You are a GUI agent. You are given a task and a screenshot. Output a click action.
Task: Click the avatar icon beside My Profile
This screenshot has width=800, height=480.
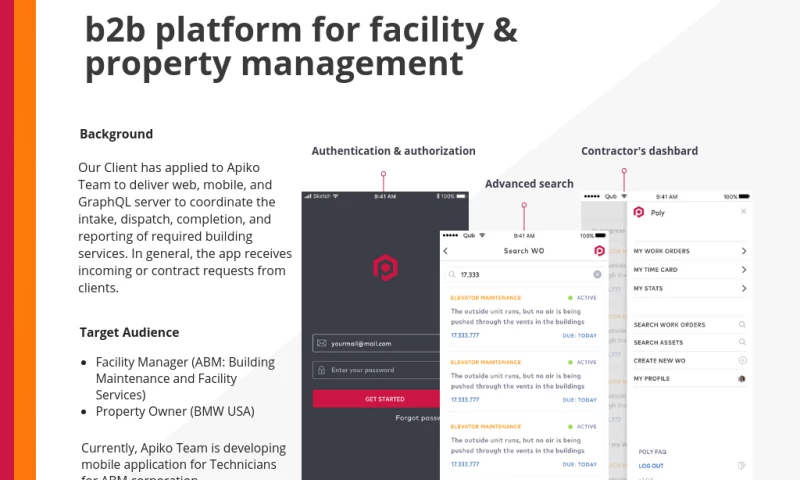742,378
